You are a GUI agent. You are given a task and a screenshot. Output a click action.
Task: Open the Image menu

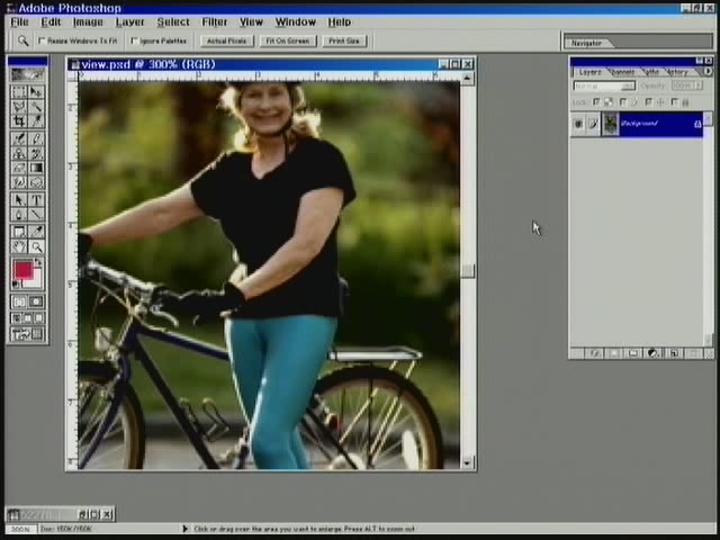(x=88, y=22)
